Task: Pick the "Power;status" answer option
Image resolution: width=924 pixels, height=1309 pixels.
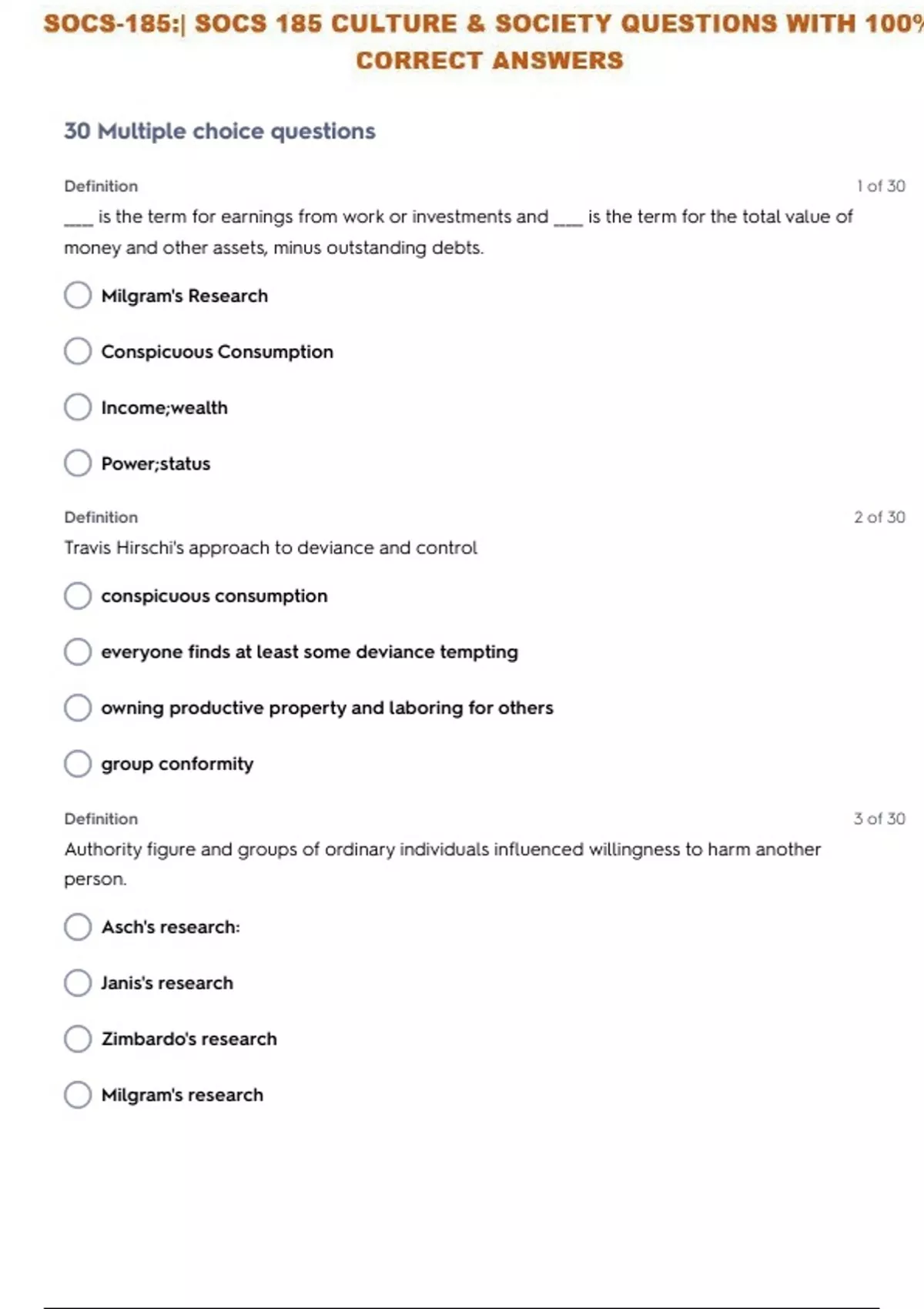Action: pos(78,464)
